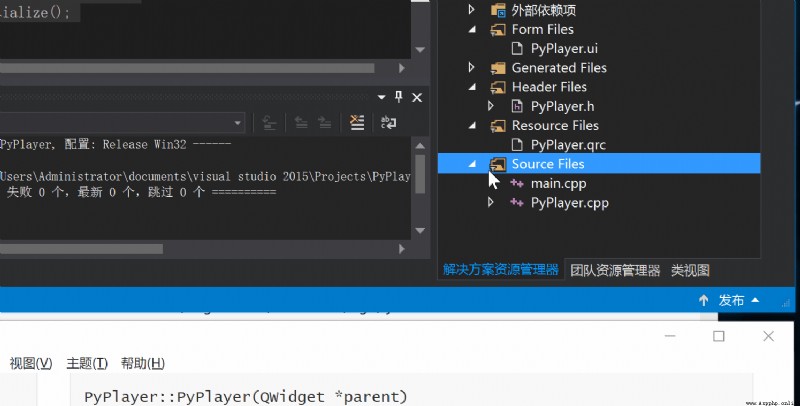The image size is (800, 406).
Task: Maximize the lower editor window
Action: 718,336
